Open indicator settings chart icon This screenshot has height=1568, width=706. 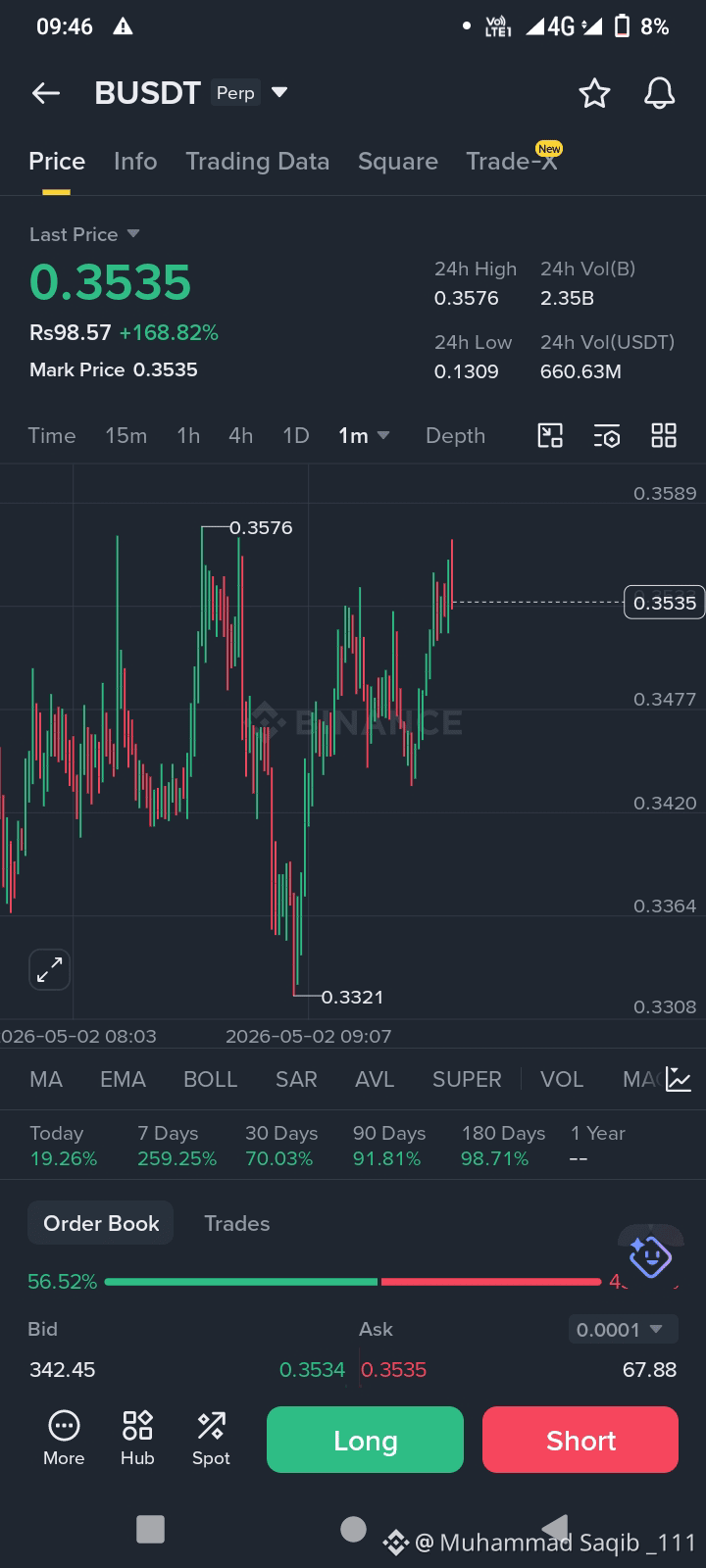679,1079
